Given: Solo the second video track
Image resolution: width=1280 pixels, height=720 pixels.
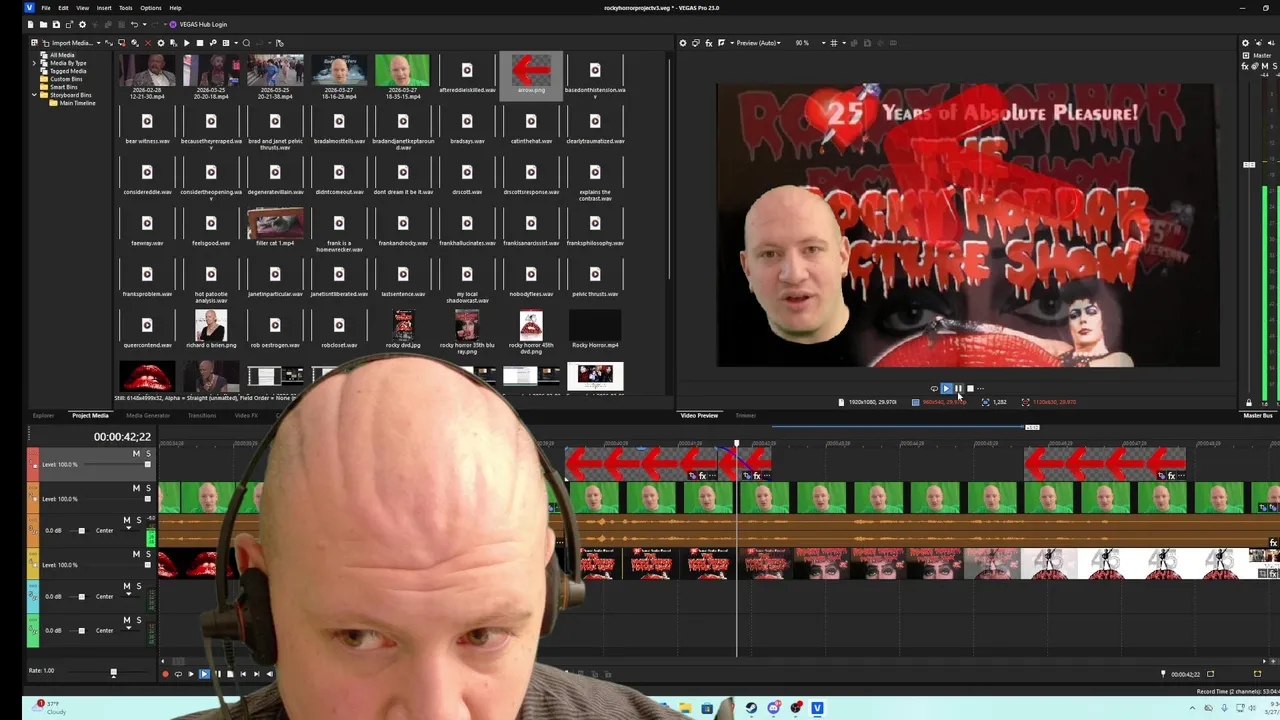Looking at the screenshot, I should 148,488.
